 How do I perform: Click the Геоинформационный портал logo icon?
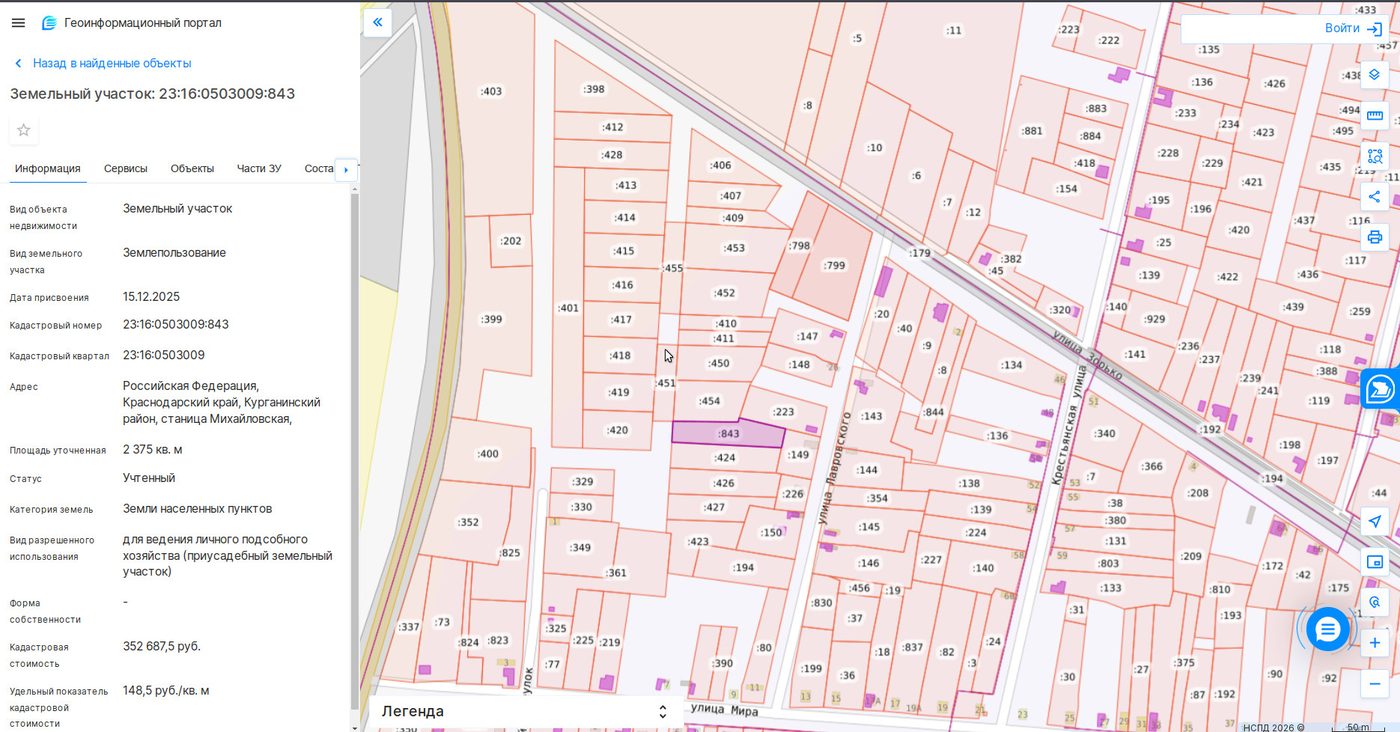(x=49, y=23)
